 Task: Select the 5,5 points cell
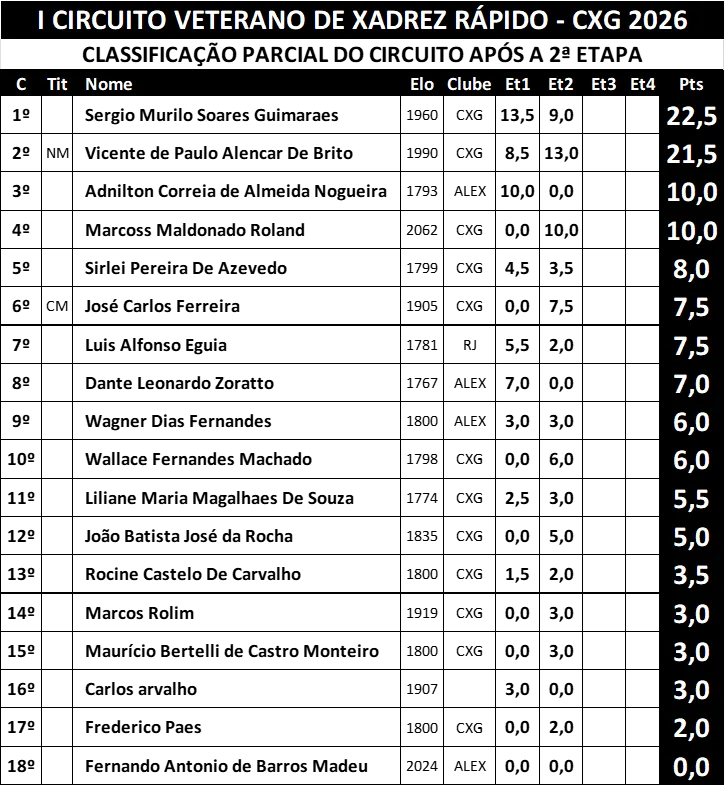click(x=691, y=500)
